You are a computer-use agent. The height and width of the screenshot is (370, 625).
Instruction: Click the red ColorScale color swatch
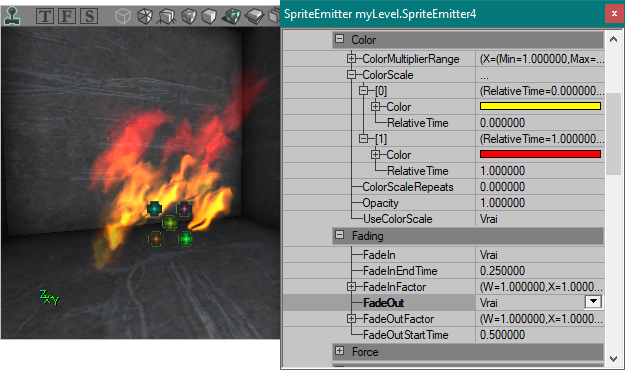(540, 154)
